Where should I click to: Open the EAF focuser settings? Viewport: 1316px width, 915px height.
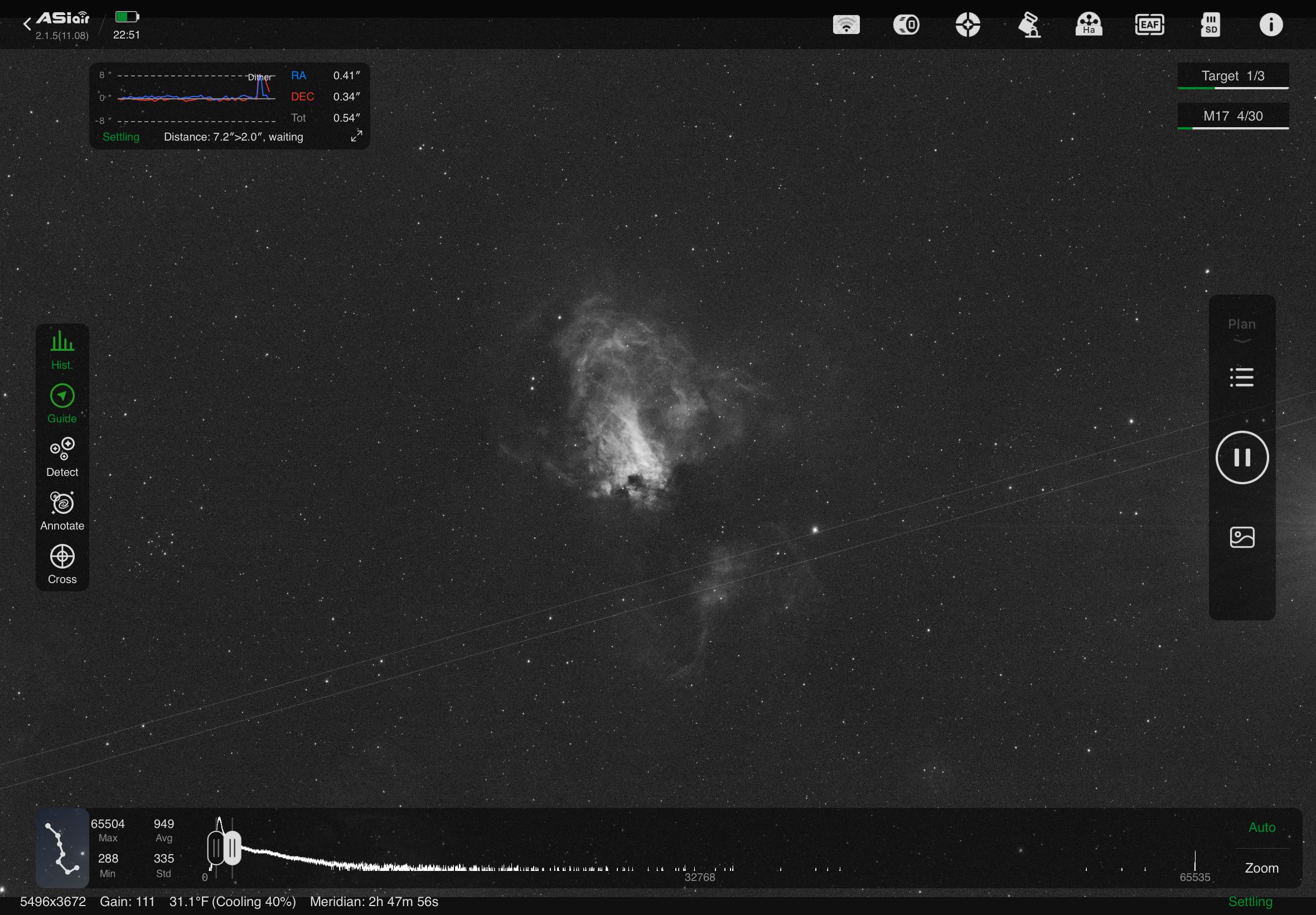(x=1149, y=25)
